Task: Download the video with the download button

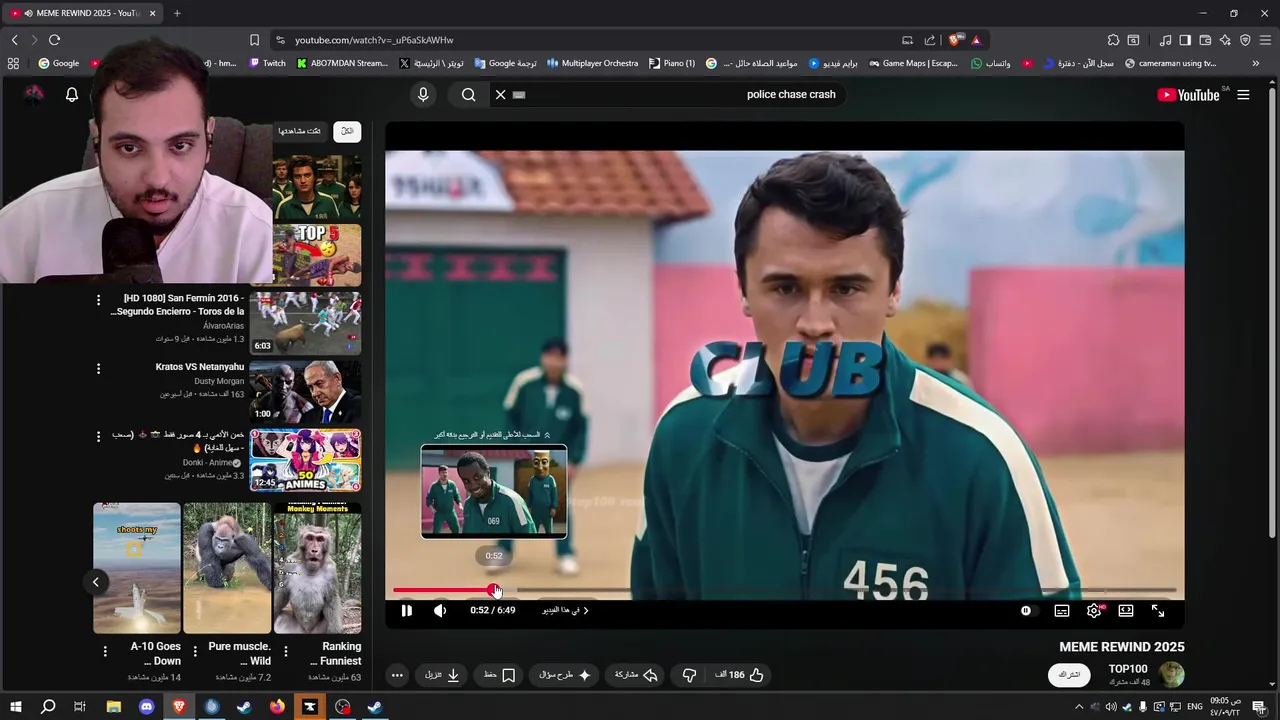Action: 442,675
